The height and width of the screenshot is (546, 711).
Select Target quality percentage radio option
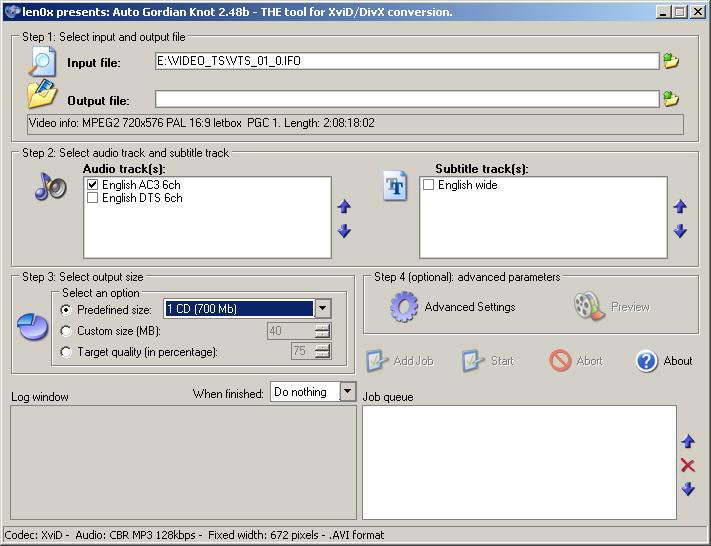[x=66, y=352]
